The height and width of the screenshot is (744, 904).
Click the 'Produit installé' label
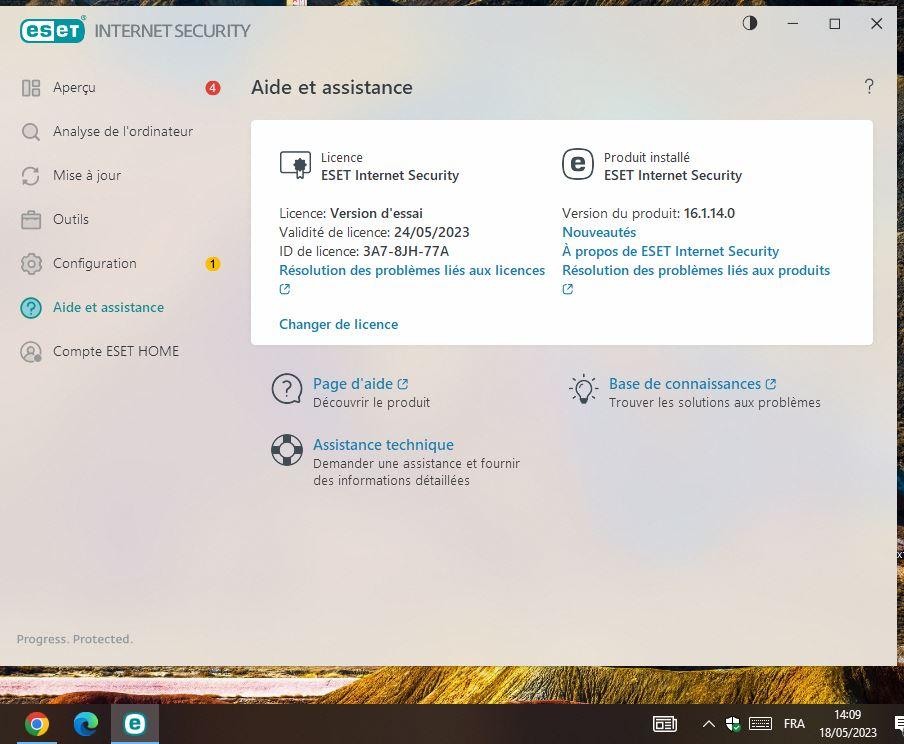click(646, 157)
